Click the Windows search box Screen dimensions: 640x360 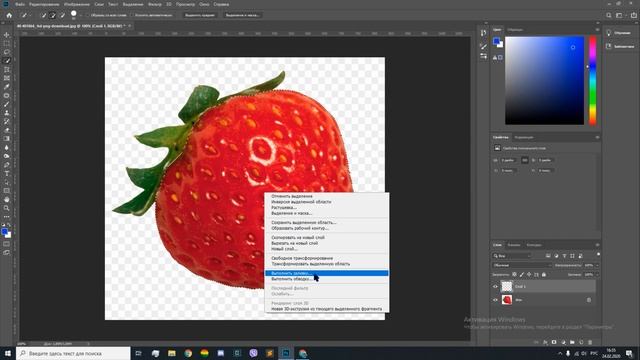point(73,353)
